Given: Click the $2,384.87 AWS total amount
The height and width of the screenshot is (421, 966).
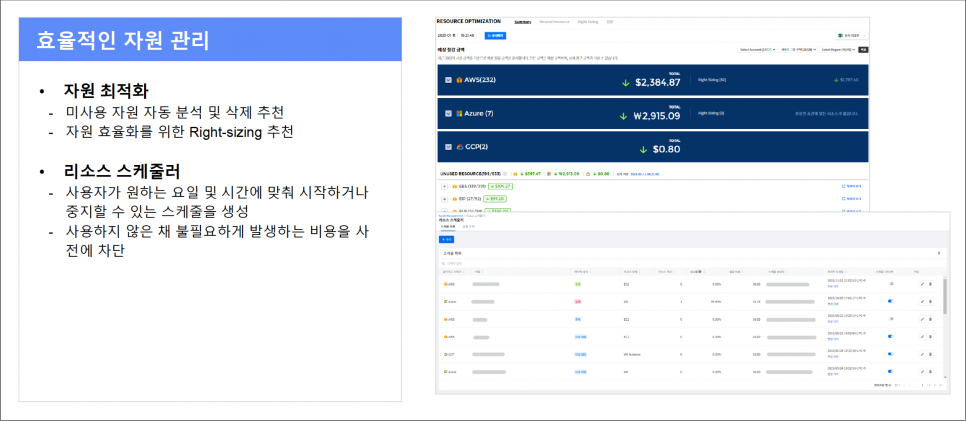Looking at the screenshot, I should pos(657,83).
